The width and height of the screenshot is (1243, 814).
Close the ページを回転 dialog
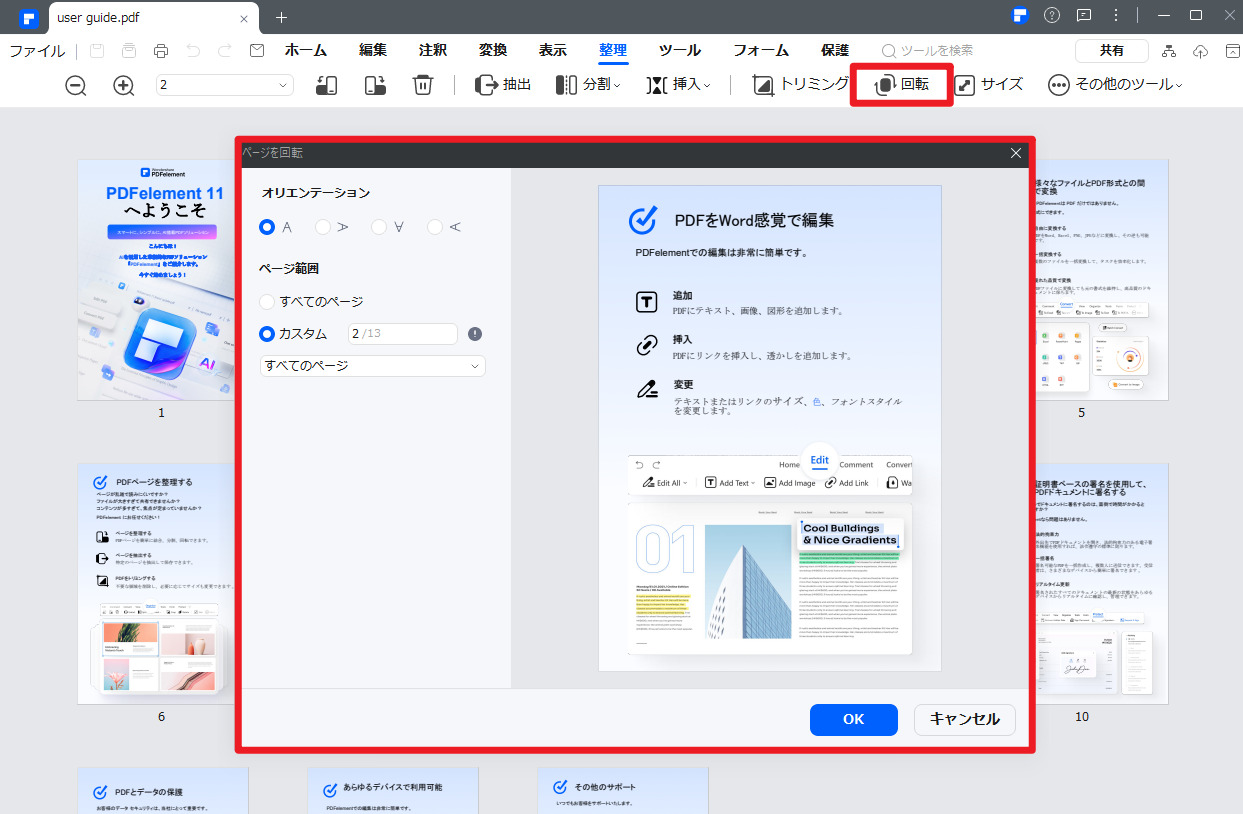[x=1016, y=153]
